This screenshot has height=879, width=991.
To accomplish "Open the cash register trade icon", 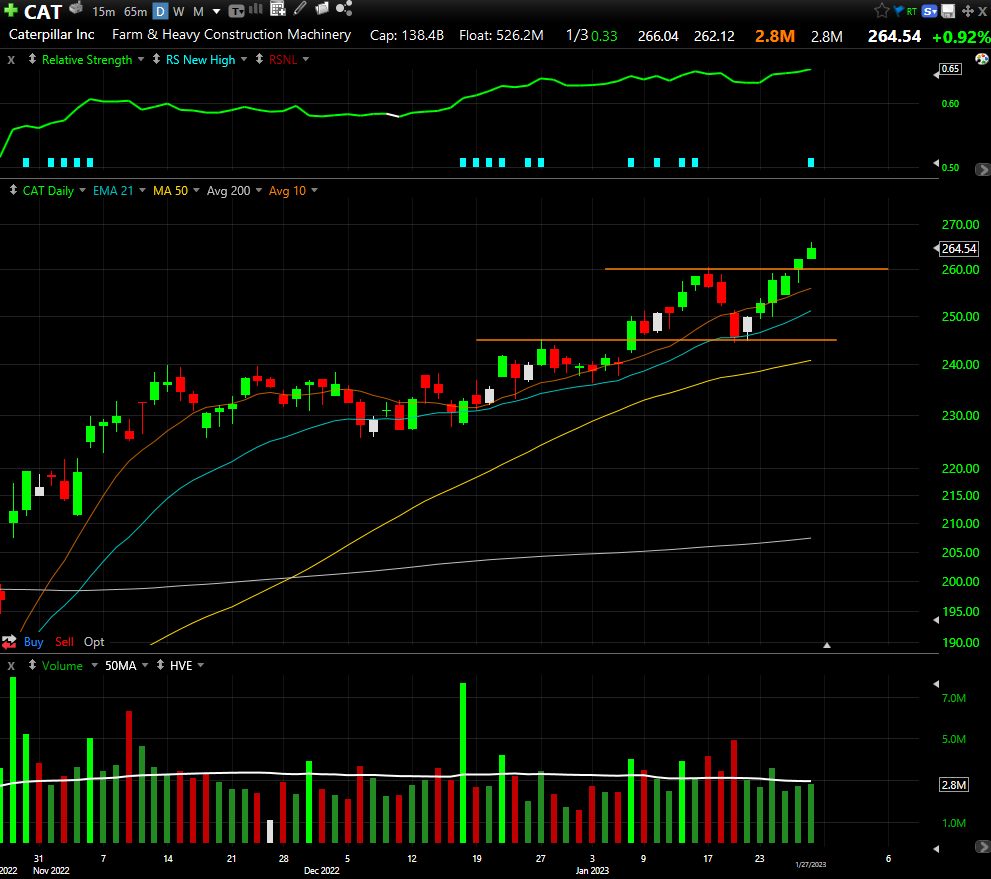I will pyautogui.click(x=76, y=9).
